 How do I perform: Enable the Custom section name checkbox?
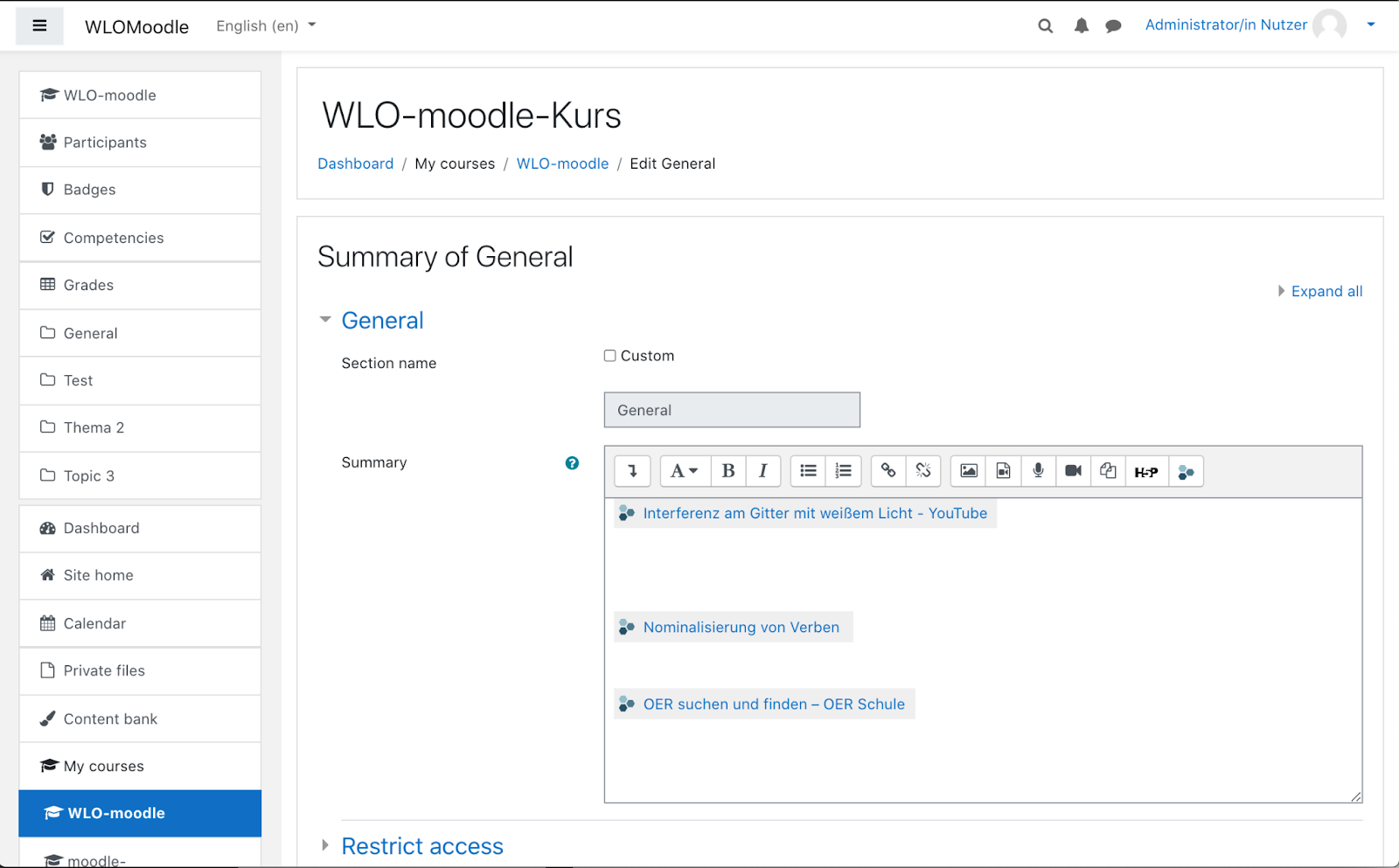609,356
